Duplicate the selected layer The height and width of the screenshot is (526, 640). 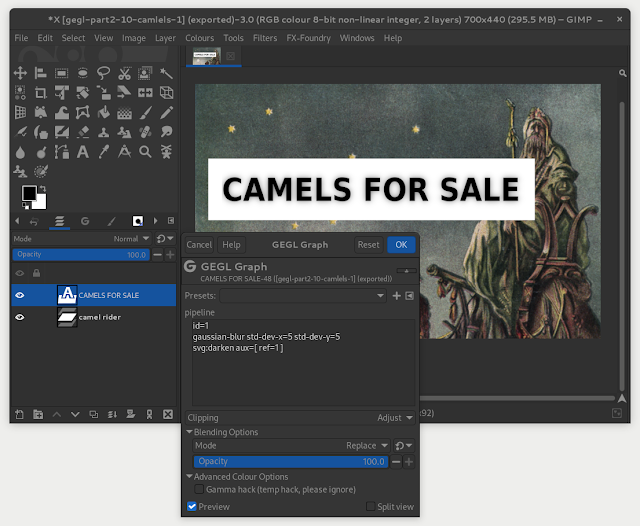coord(93,415)
